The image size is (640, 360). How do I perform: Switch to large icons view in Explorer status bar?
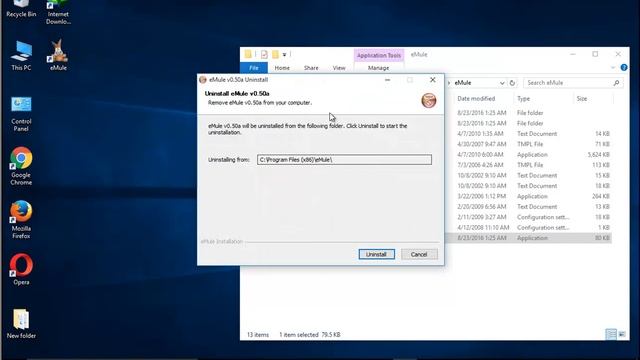pyautogui.click(x=622, y=334)
